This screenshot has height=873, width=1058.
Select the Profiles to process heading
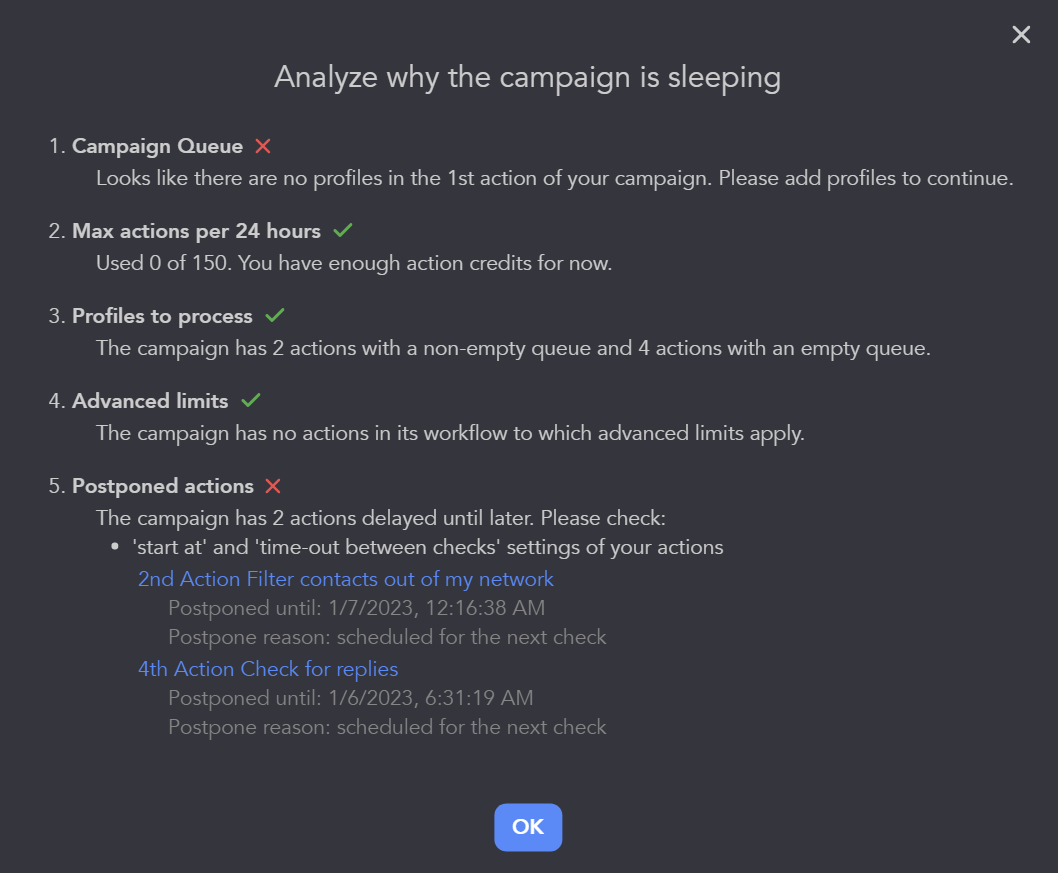click(x=162, y=316)
